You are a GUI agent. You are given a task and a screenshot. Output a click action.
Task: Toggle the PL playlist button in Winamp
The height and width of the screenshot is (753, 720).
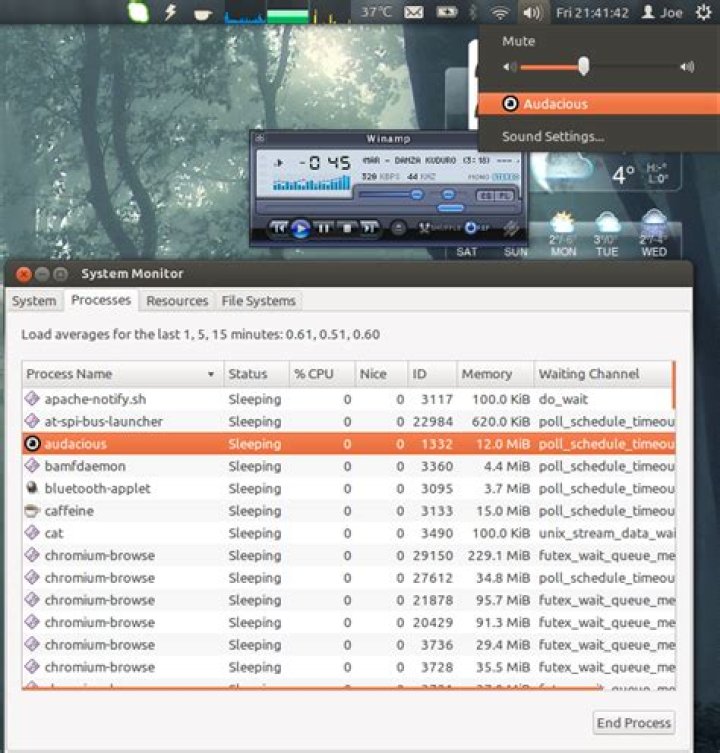point(503,196)
